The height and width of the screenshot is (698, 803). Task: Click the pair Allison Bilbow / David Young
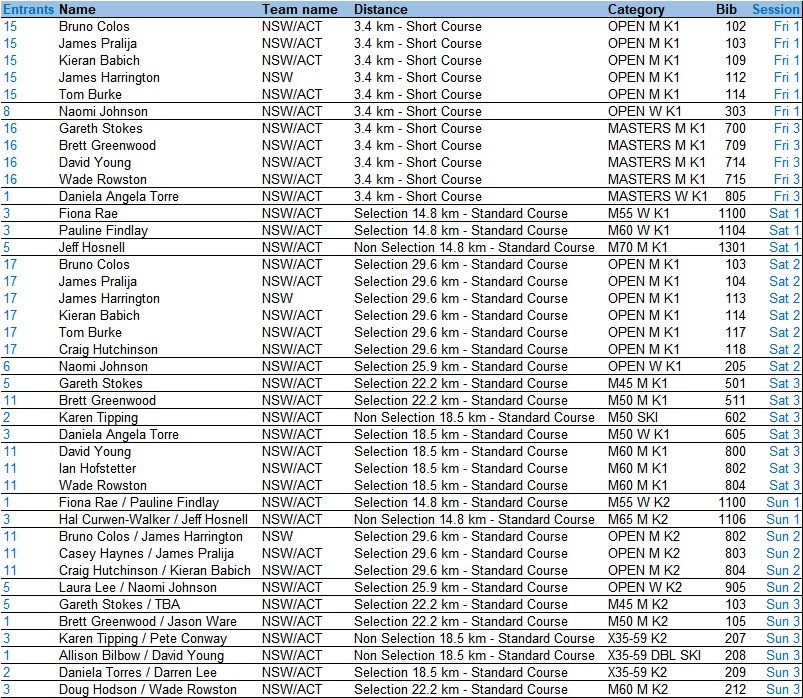141,655
